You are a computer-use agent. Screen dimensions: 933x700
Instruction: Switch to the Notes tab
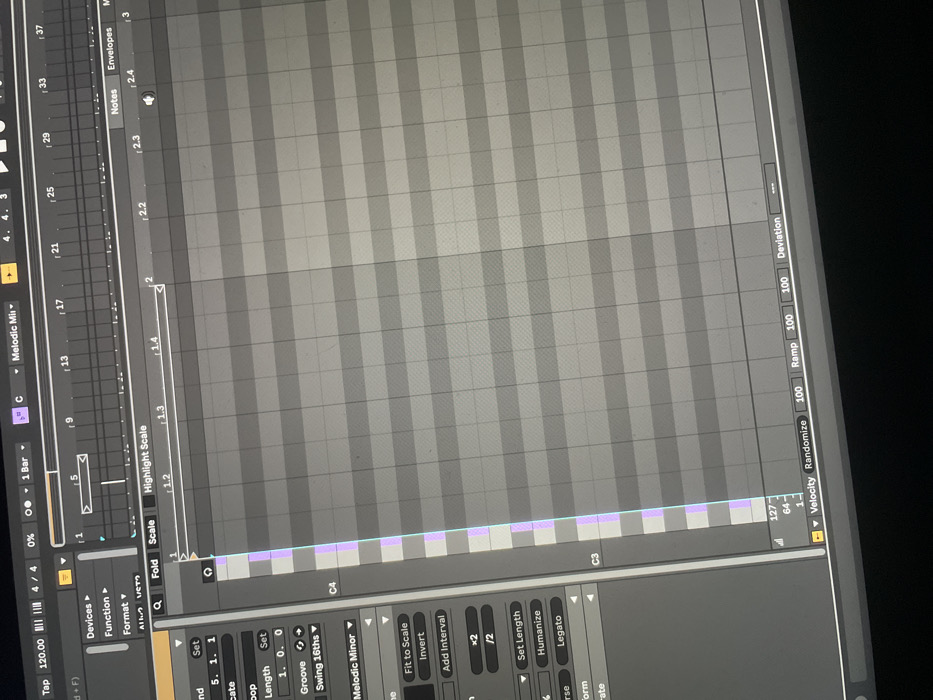pyautogui.click(x=114, y=101)
